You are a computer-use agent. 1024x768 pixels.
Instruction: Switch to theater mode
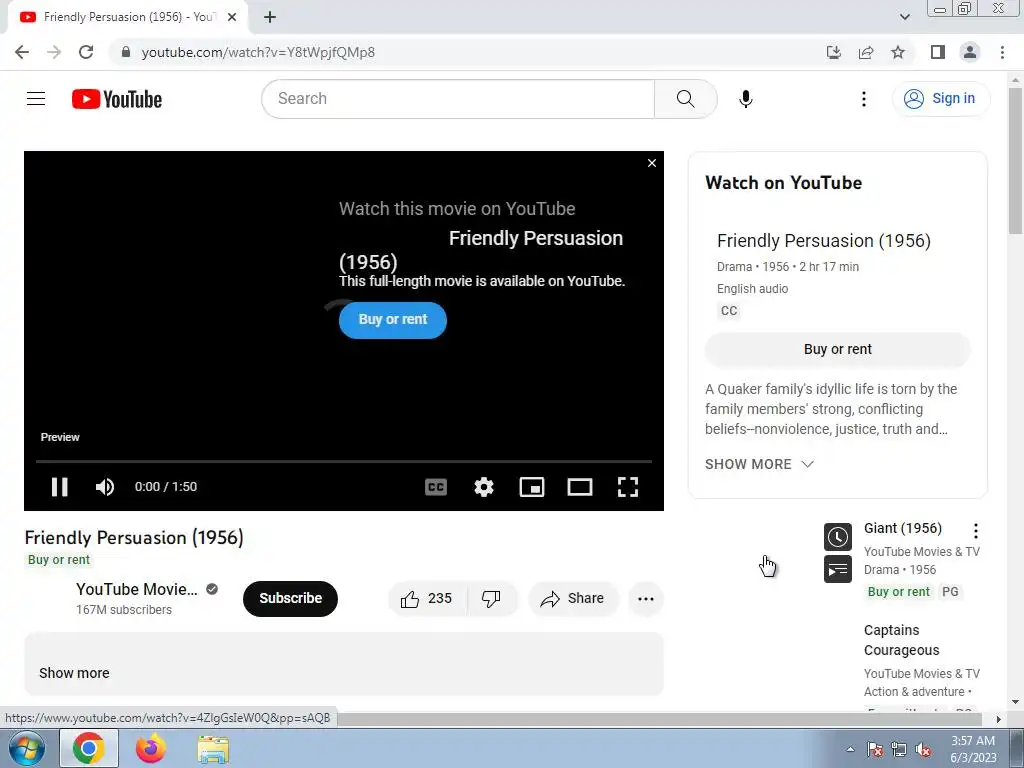click(x=579, y=487)
